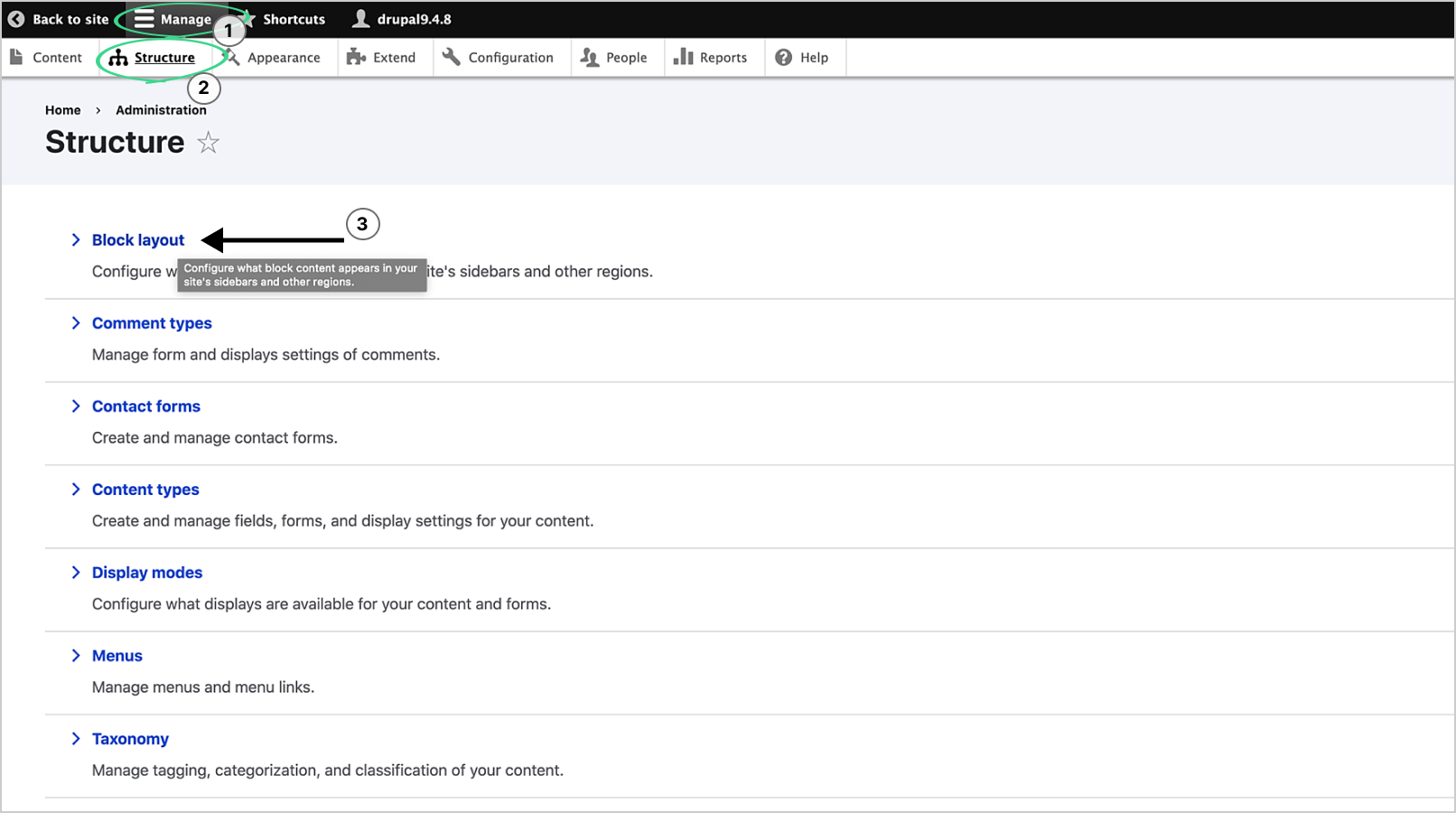Viewport: 1456px width, 813px height.
Task: Click the Structure page heading
Action: coord(115,142)
